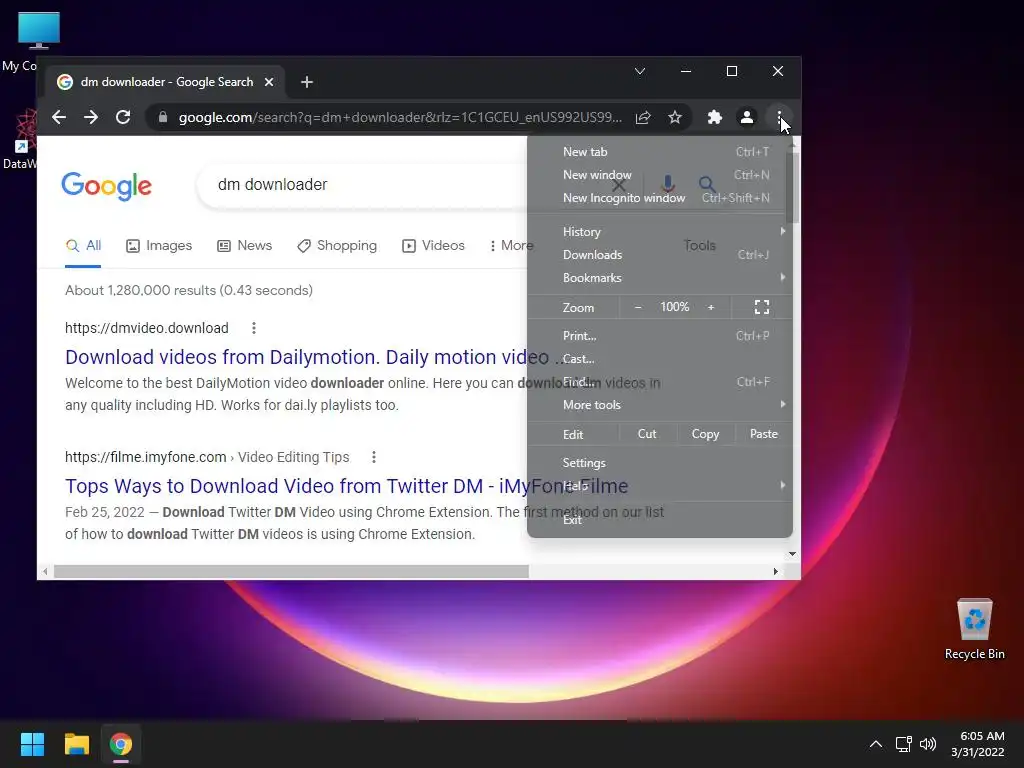Switch to the Shopping results tab
The image size is (1024, 768).
(337, 246)
